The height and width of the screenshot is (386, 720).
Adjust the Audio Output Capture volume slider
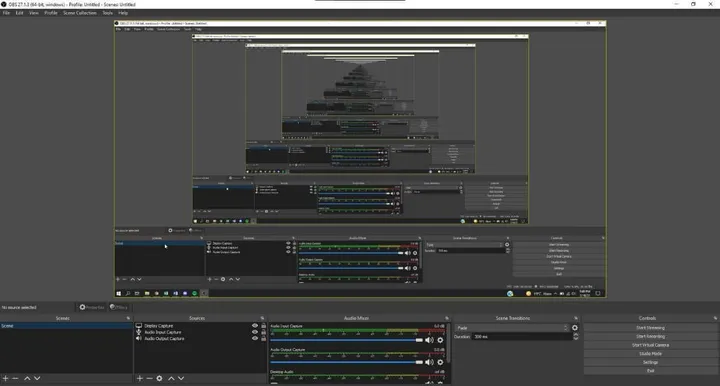pos(346,362)
